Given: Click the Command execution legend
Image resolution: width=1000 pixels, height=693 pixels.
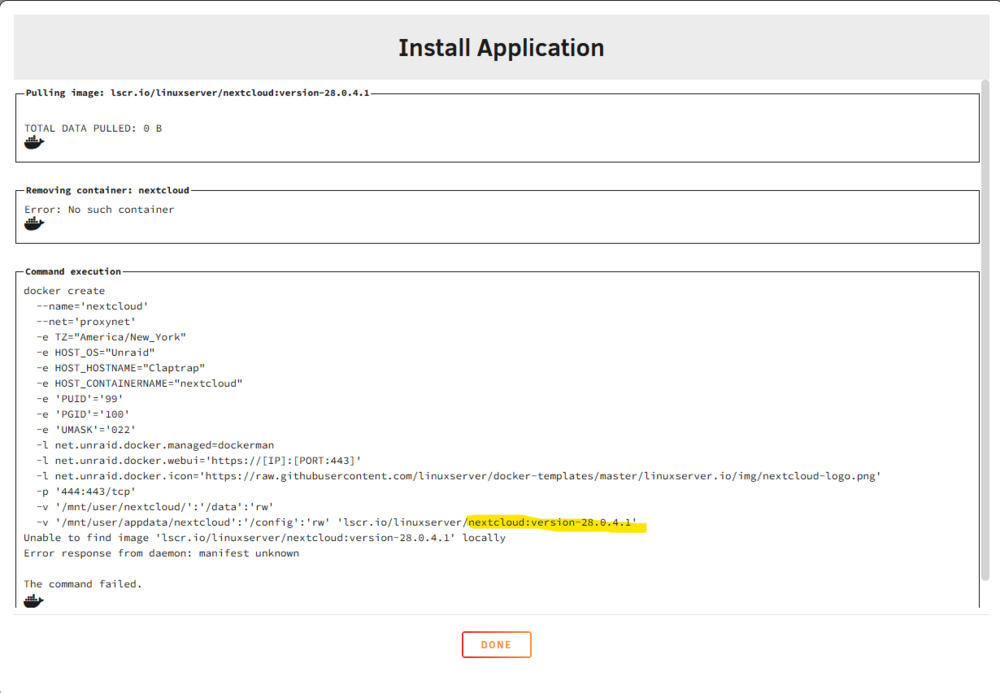Looking at the screenshot, I should (x=73, y=272).
